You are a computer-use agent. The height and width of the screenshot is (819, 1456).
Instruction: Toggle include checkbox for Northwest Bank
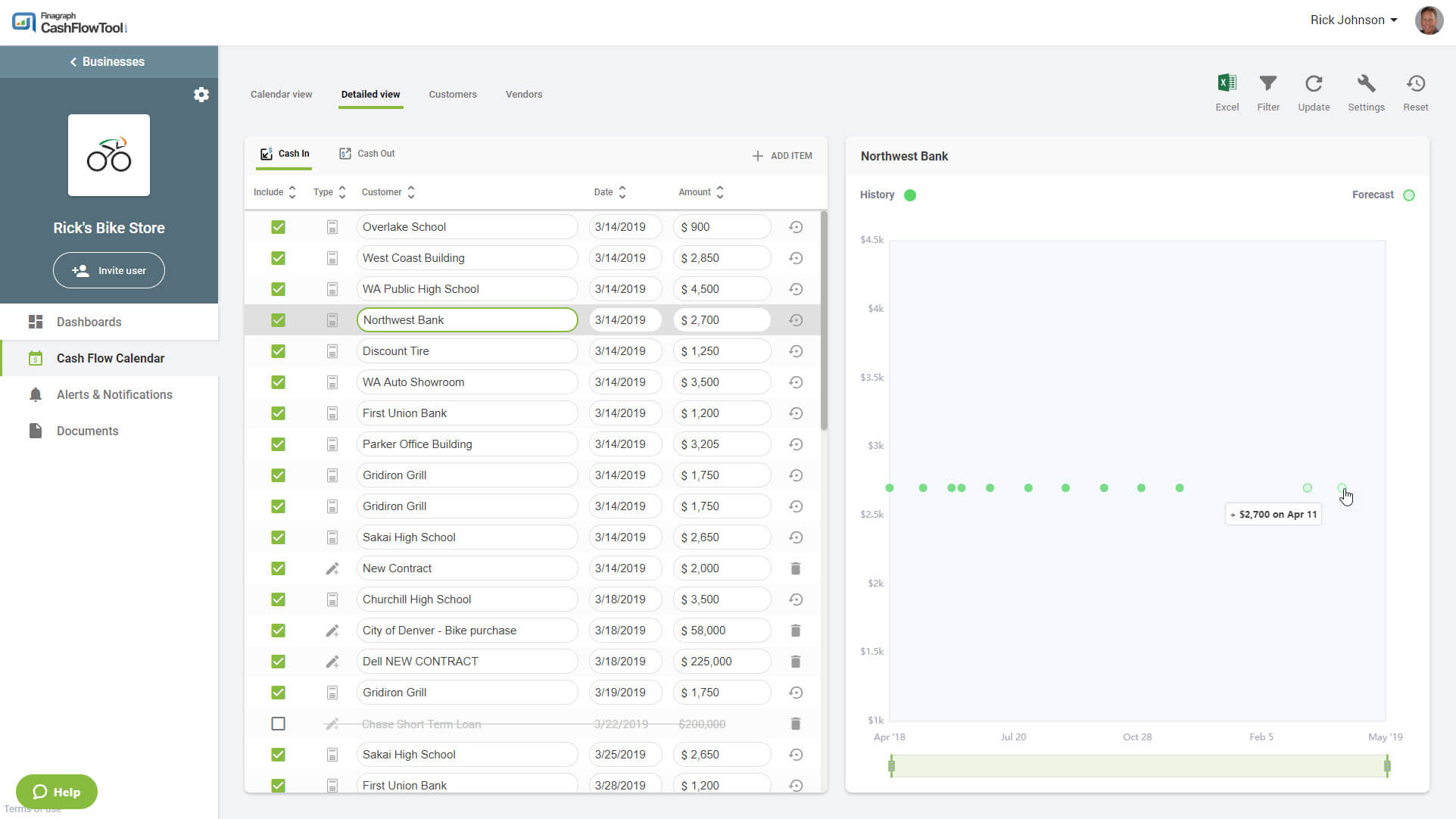click(x=279, y=320)
